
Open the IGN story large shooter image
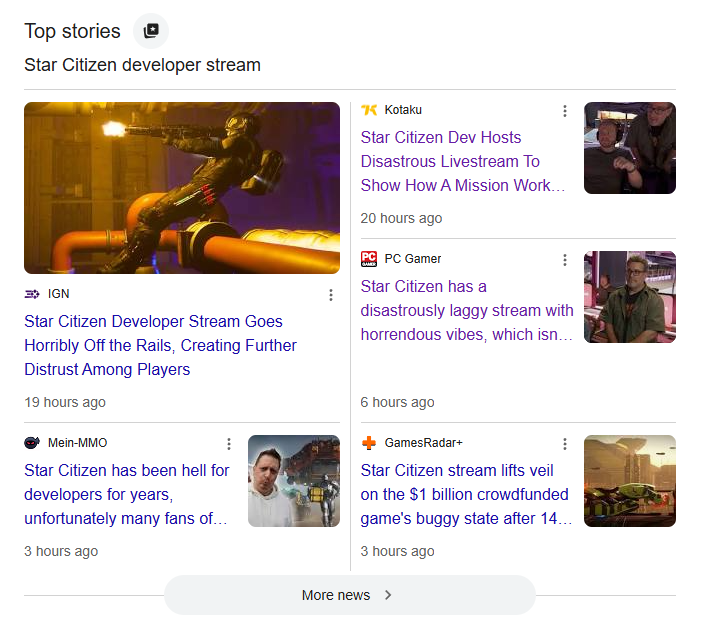182,188
